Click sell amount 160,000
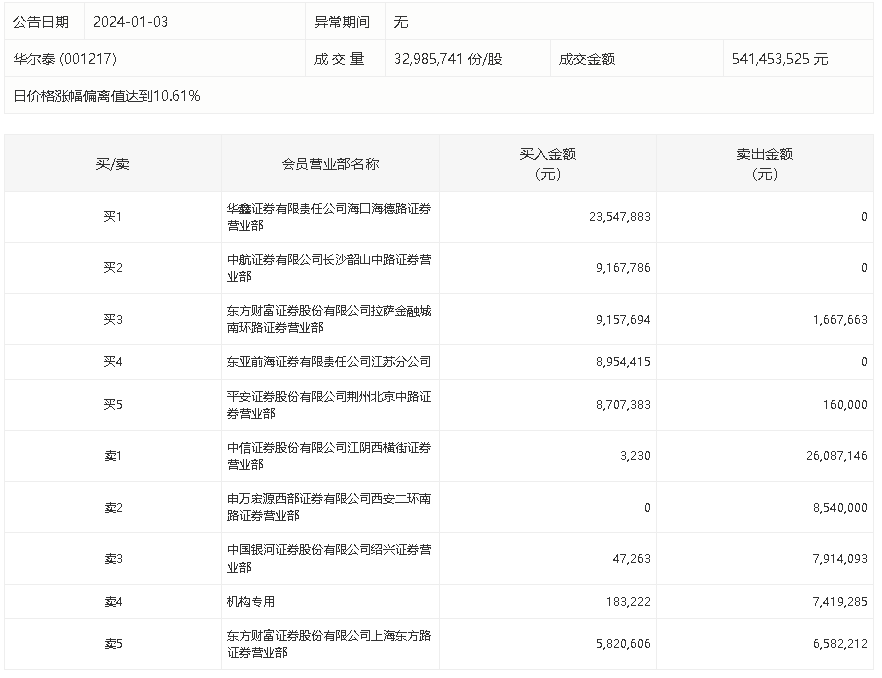 coord(845,405)
